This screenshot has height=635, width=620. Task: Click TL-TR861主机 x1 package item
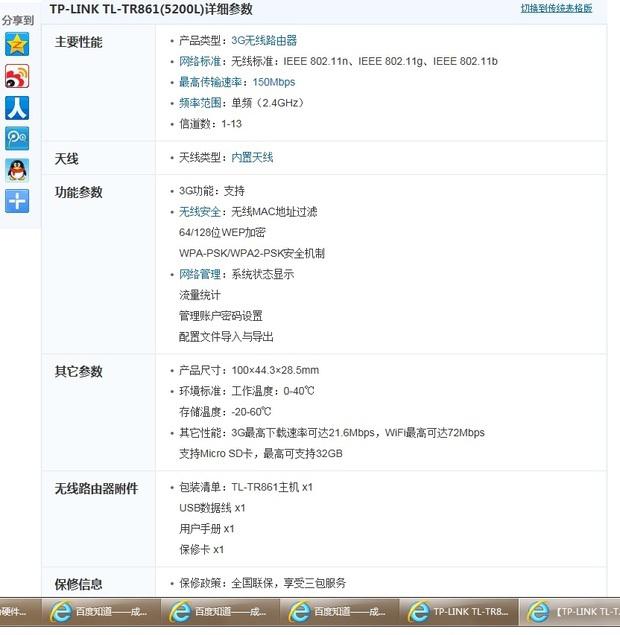272,487
